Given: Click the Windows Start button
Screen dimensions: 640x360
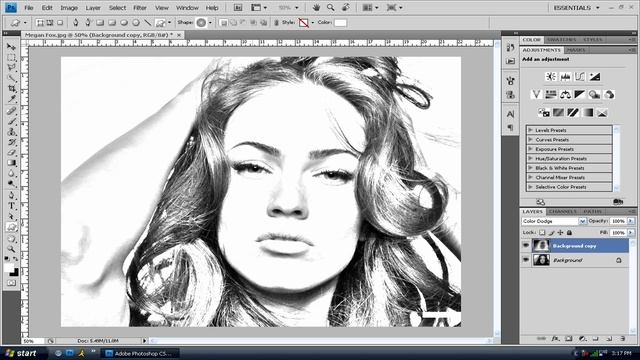Looking at the screenshot, I should point(21,353).
